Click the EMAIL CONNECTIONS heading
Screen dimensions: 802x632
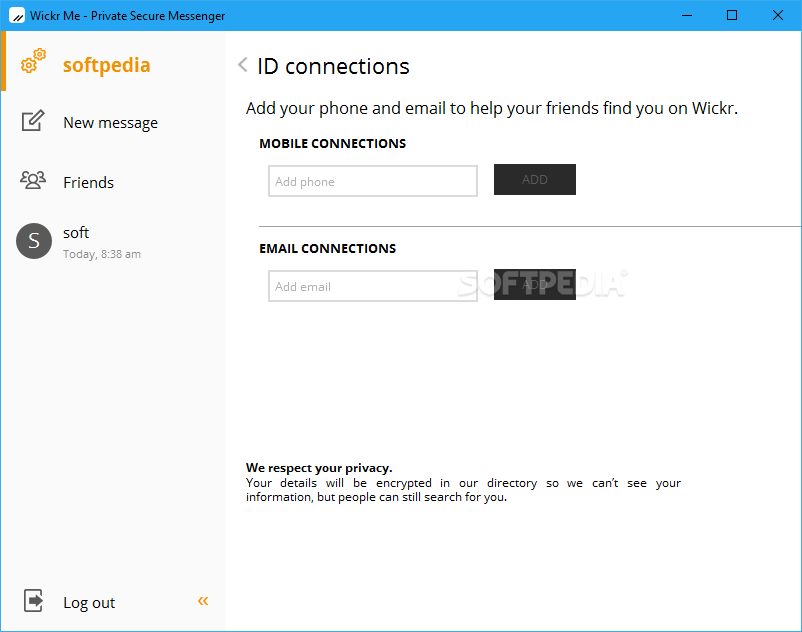327,249
